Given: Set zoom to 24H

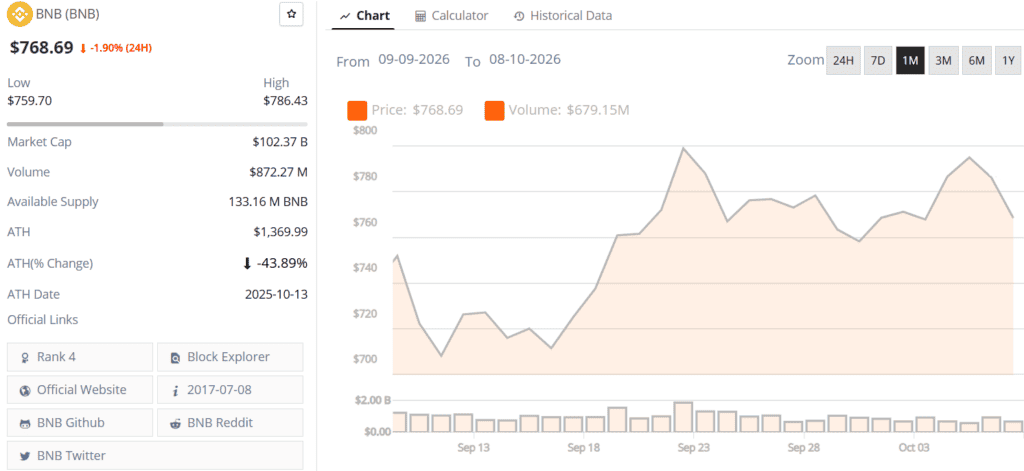Looking at the screenshot, I should tap(843, 60).
